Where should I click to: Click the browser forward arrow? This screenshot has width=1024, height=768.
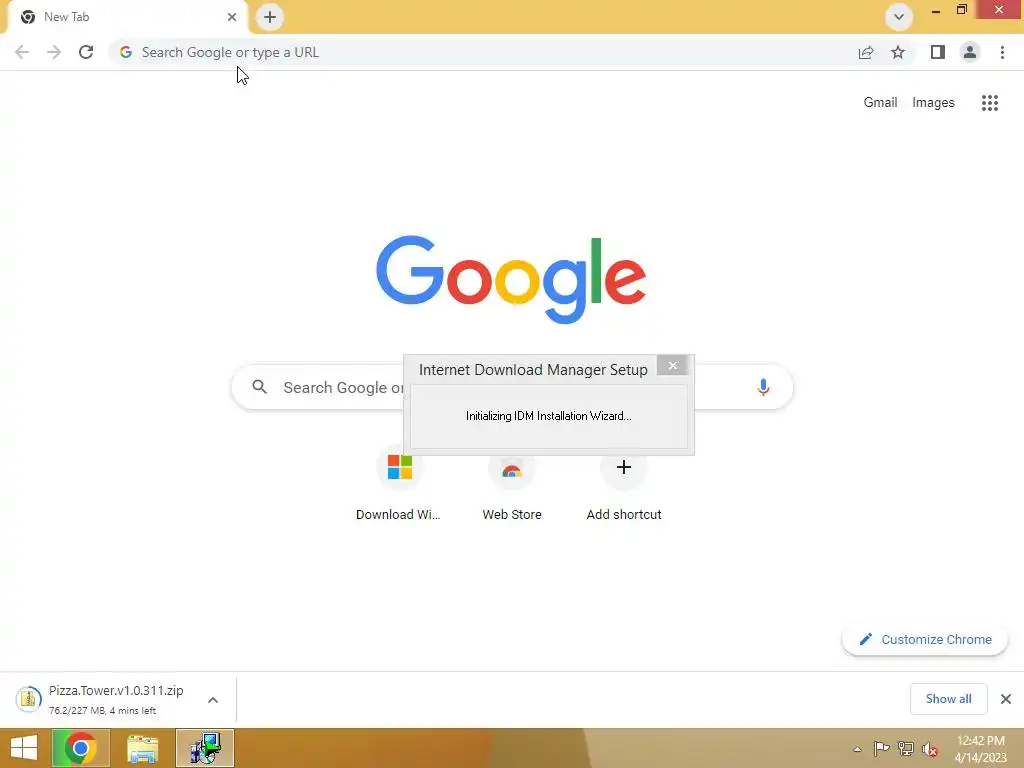coord(54,52)
